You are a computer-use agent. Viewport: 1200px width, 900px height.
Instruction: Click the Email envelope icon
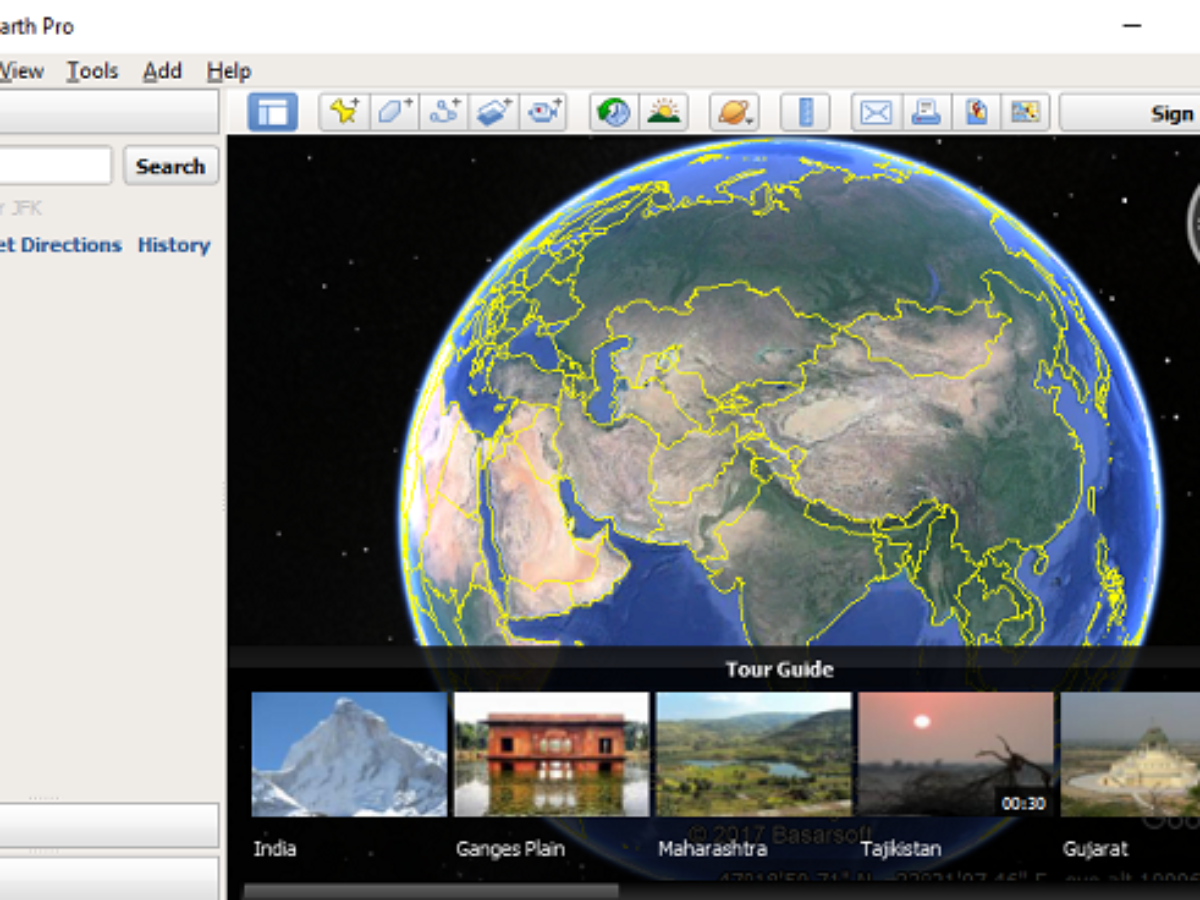(x=876, y=112)
